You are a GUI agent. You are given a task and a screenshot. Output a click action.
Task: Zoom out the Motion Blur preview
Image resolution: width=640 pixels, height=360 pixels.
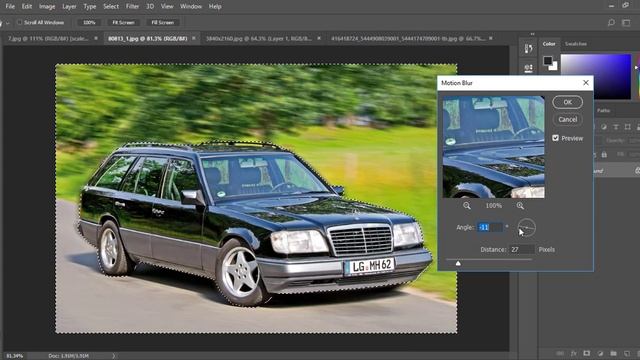coord(467,206)
